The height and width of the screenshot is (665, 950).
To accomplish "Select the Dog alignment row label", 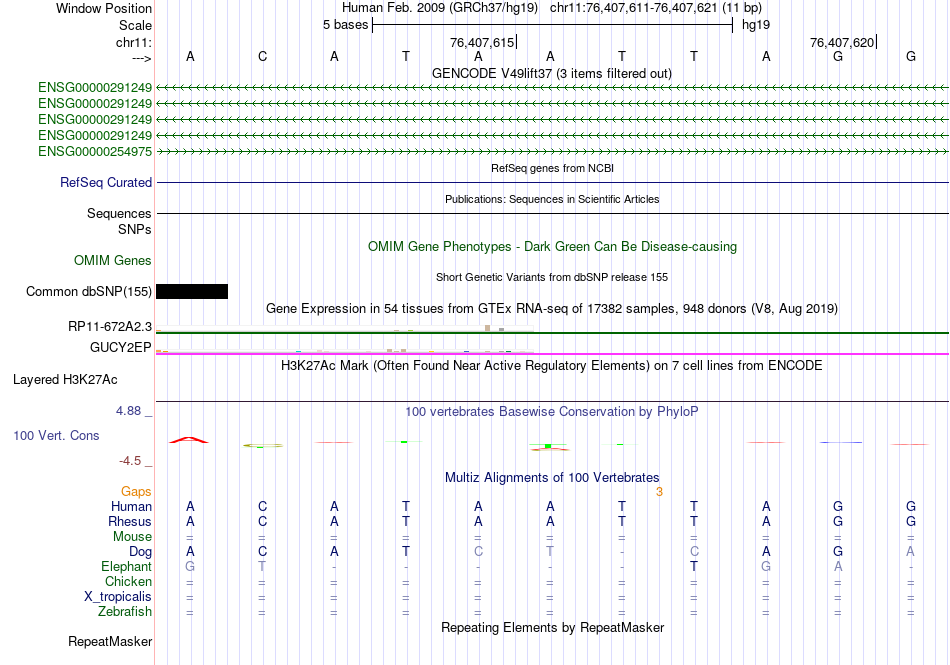I will coord(141,551).
